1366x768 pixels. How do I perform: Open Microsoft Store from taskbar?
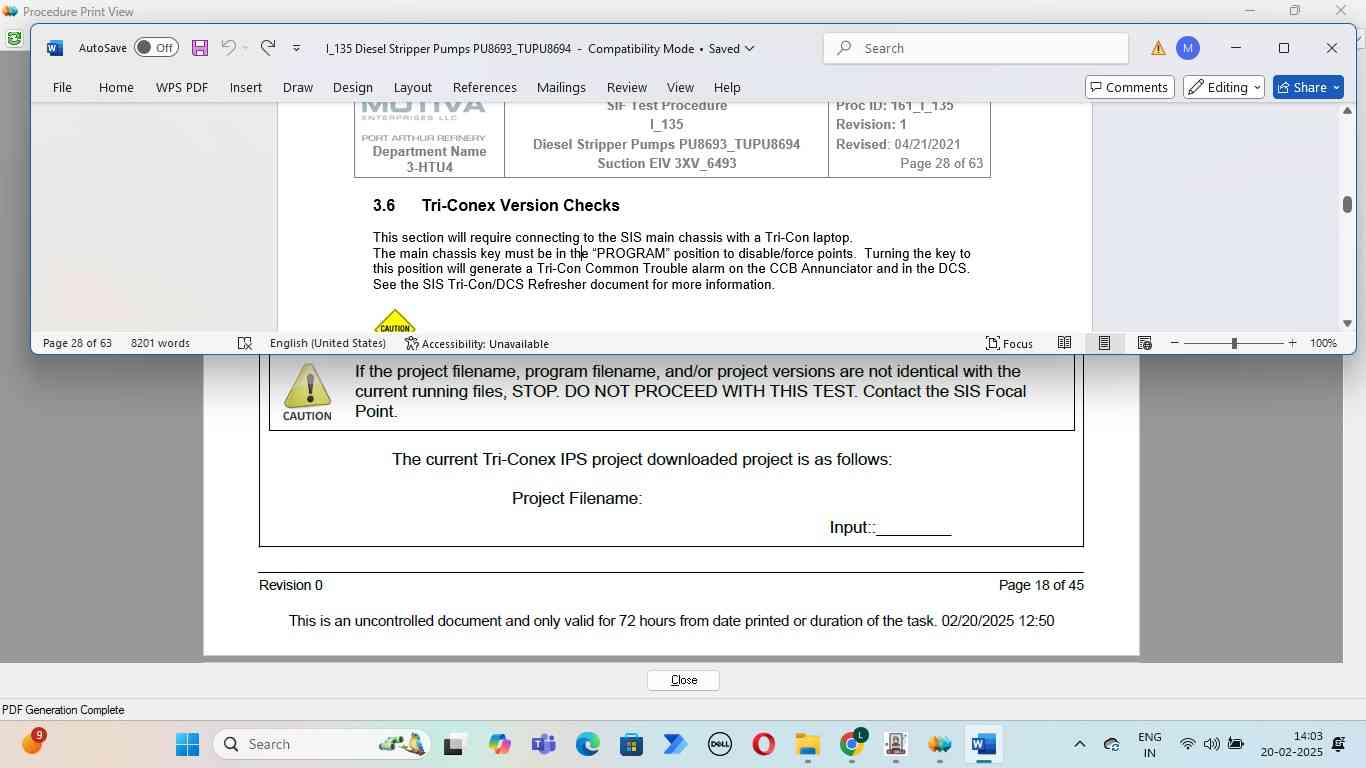631,744
